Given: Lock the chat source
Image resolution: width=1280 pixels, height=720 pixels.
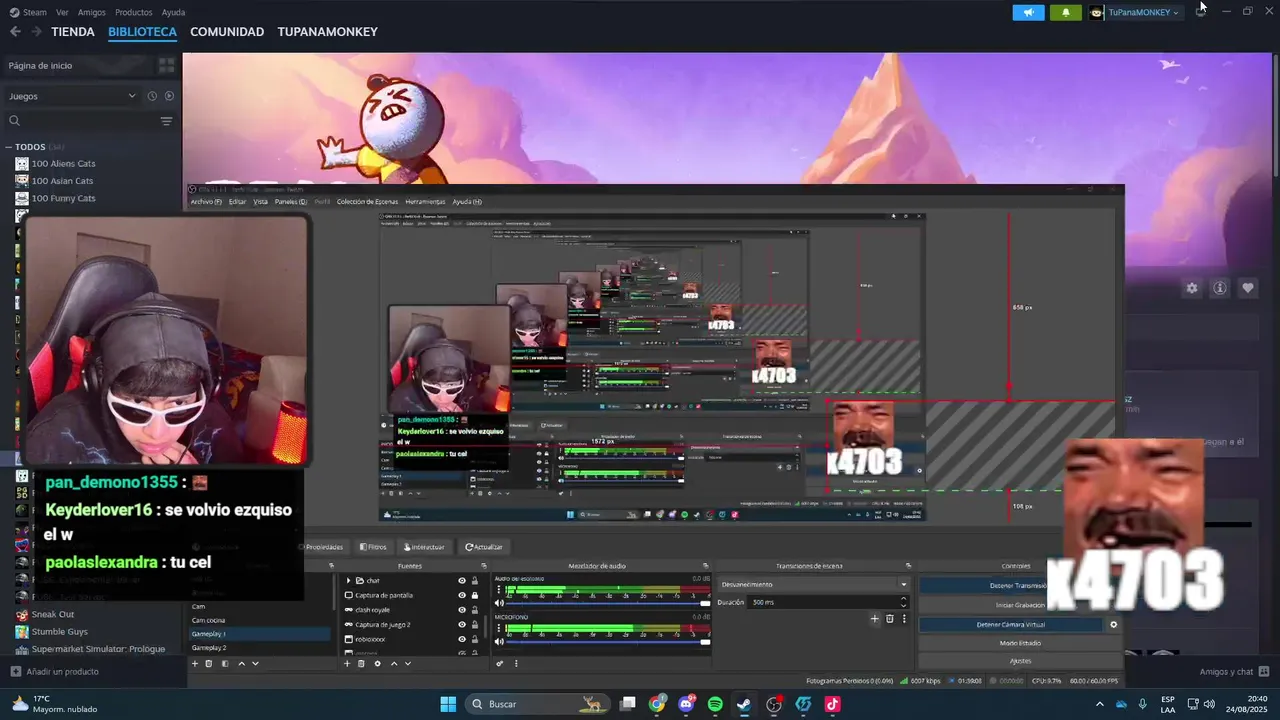Looking at the screenshot, I should click(475, 580).
